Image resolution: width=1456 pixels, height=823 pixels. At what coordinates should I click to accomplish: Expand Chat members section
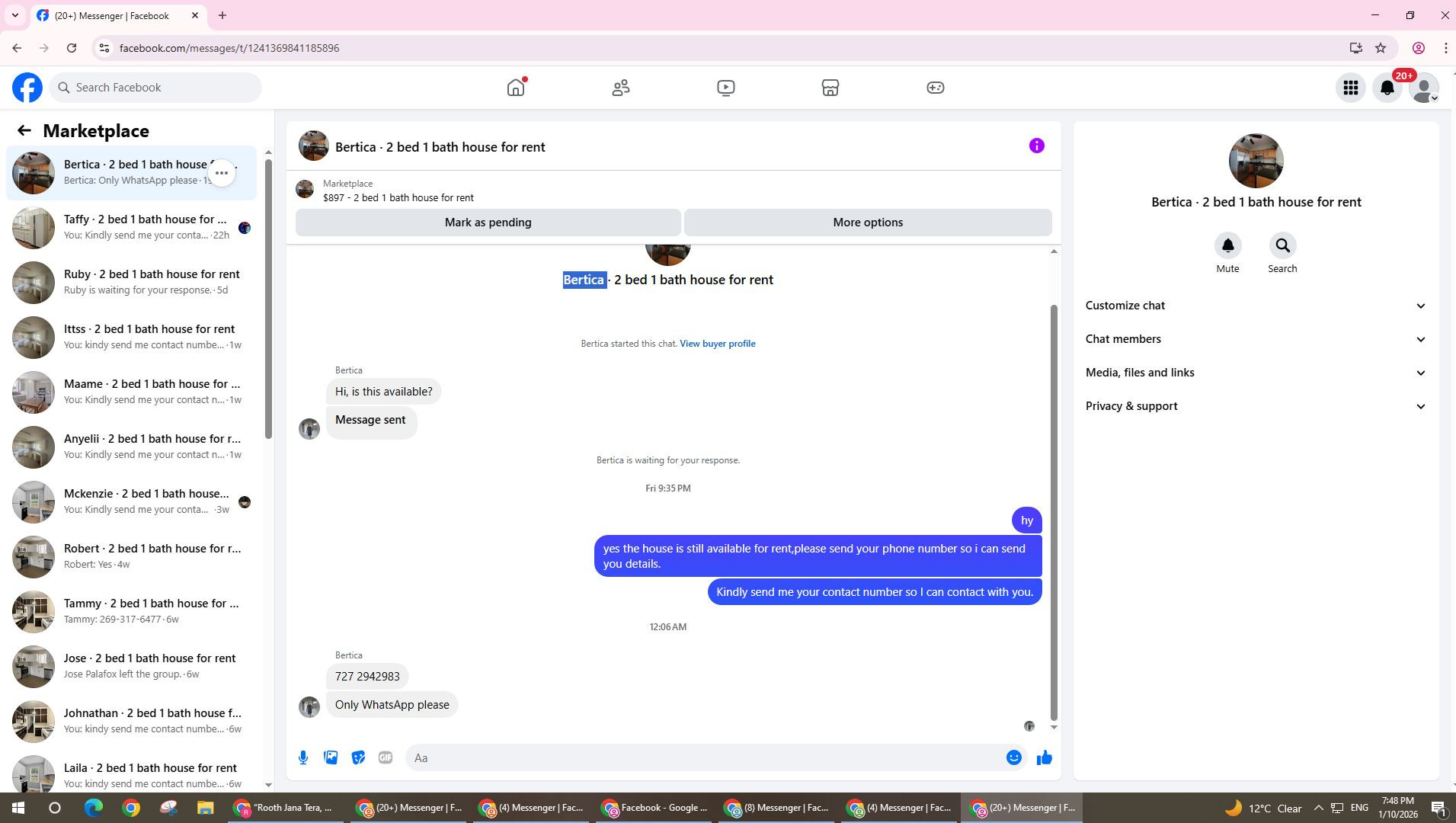tap(1256, 339)
